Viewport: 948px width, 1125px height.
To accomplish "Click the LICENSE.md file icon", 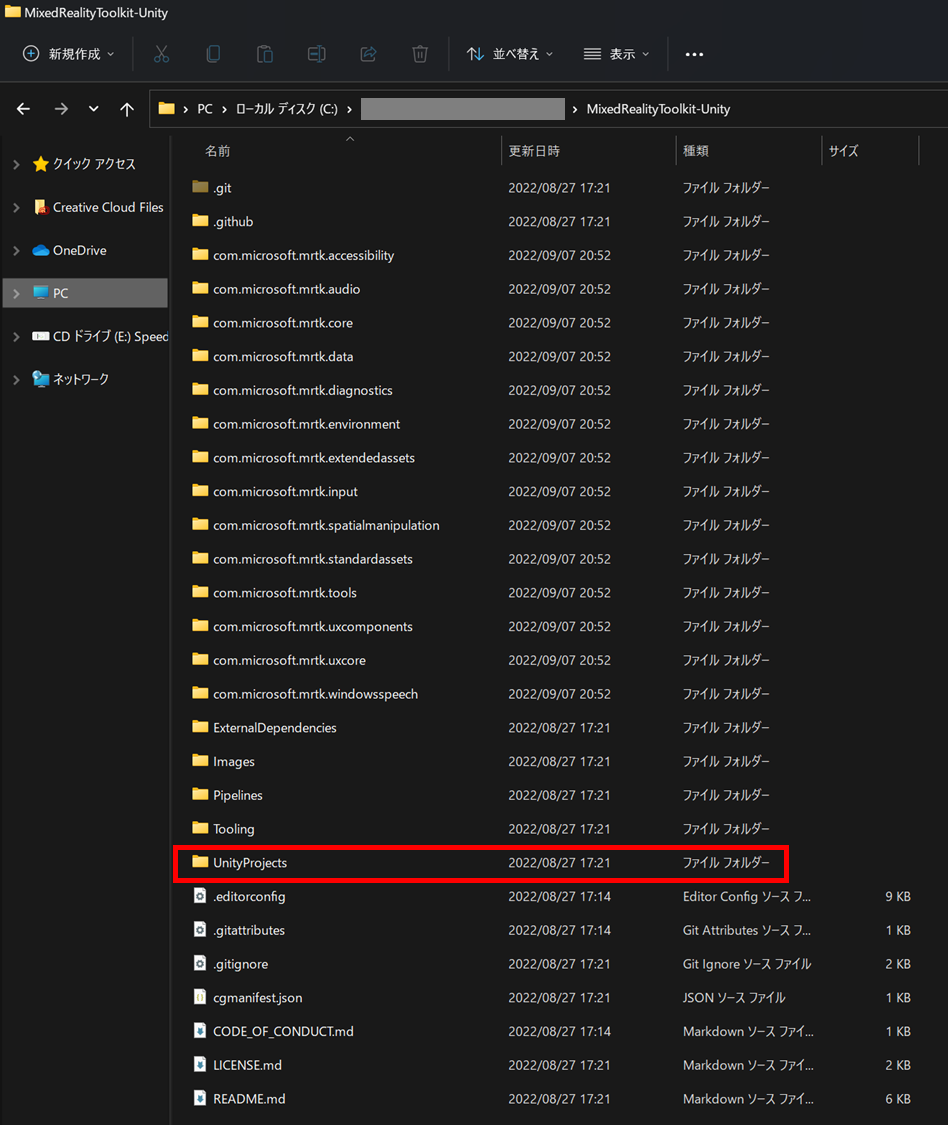I will point(200,1064).
